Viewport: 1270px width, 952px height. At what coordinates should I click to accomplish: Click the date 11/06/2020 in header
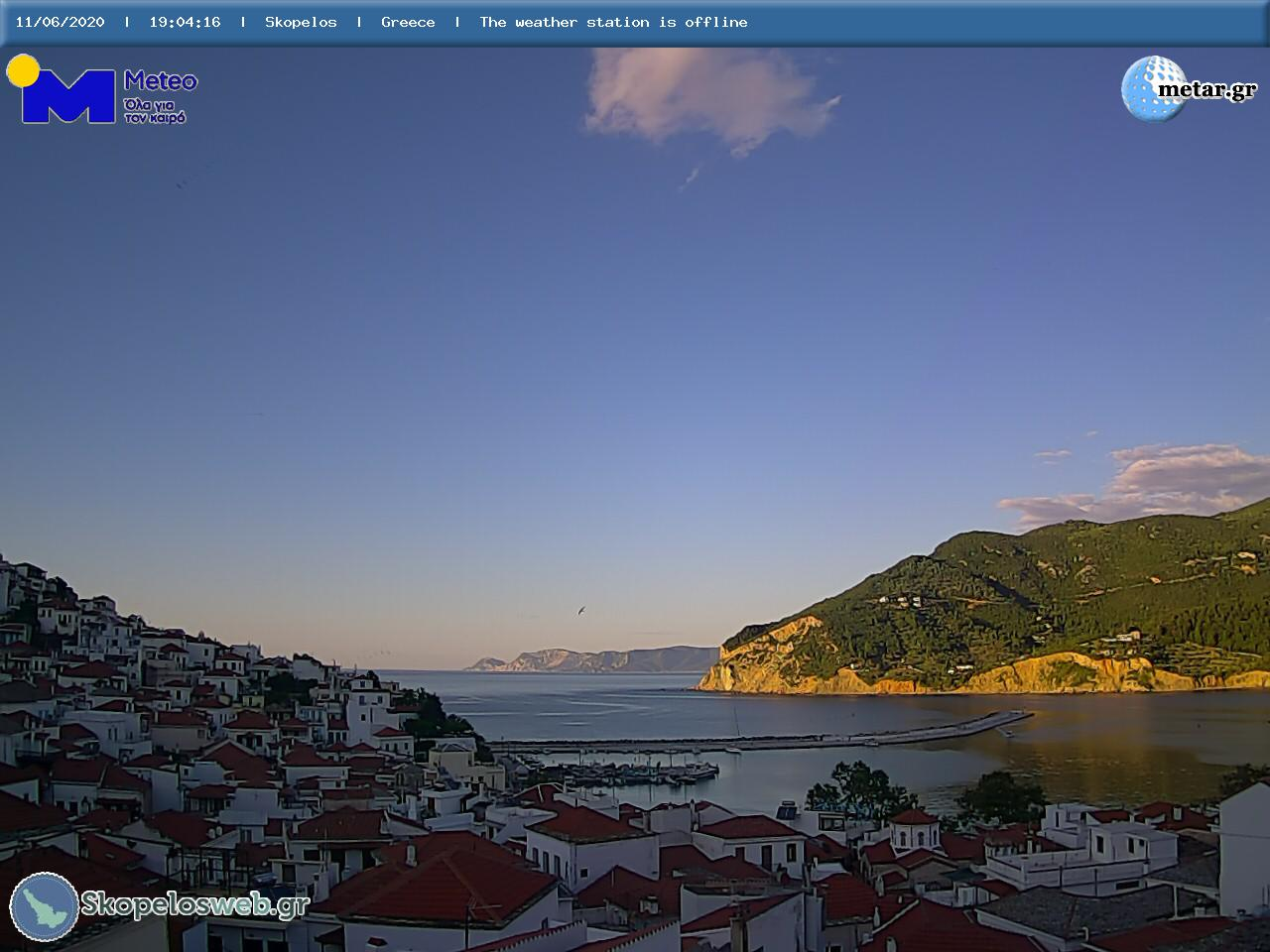60,22
